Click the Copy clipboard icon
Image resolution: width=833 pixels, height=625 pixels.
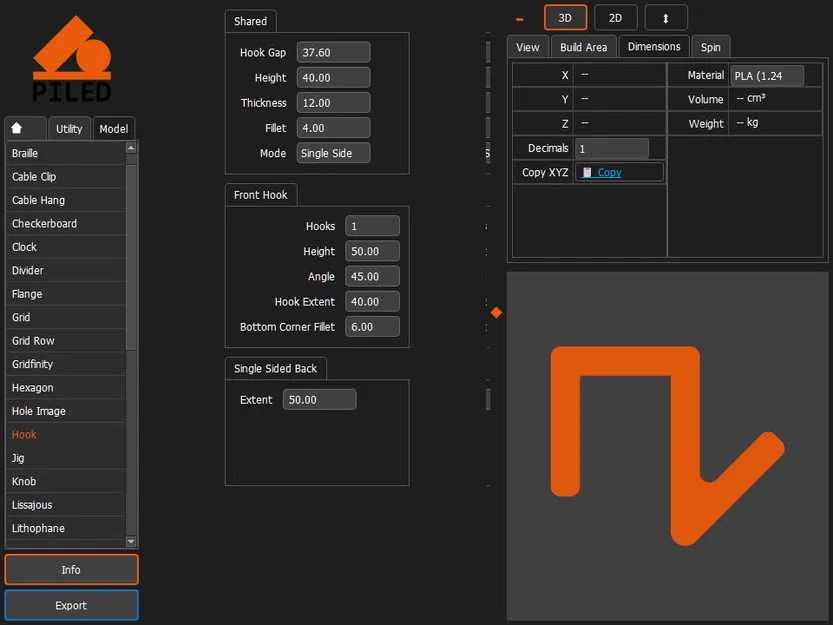pos(586,172)
